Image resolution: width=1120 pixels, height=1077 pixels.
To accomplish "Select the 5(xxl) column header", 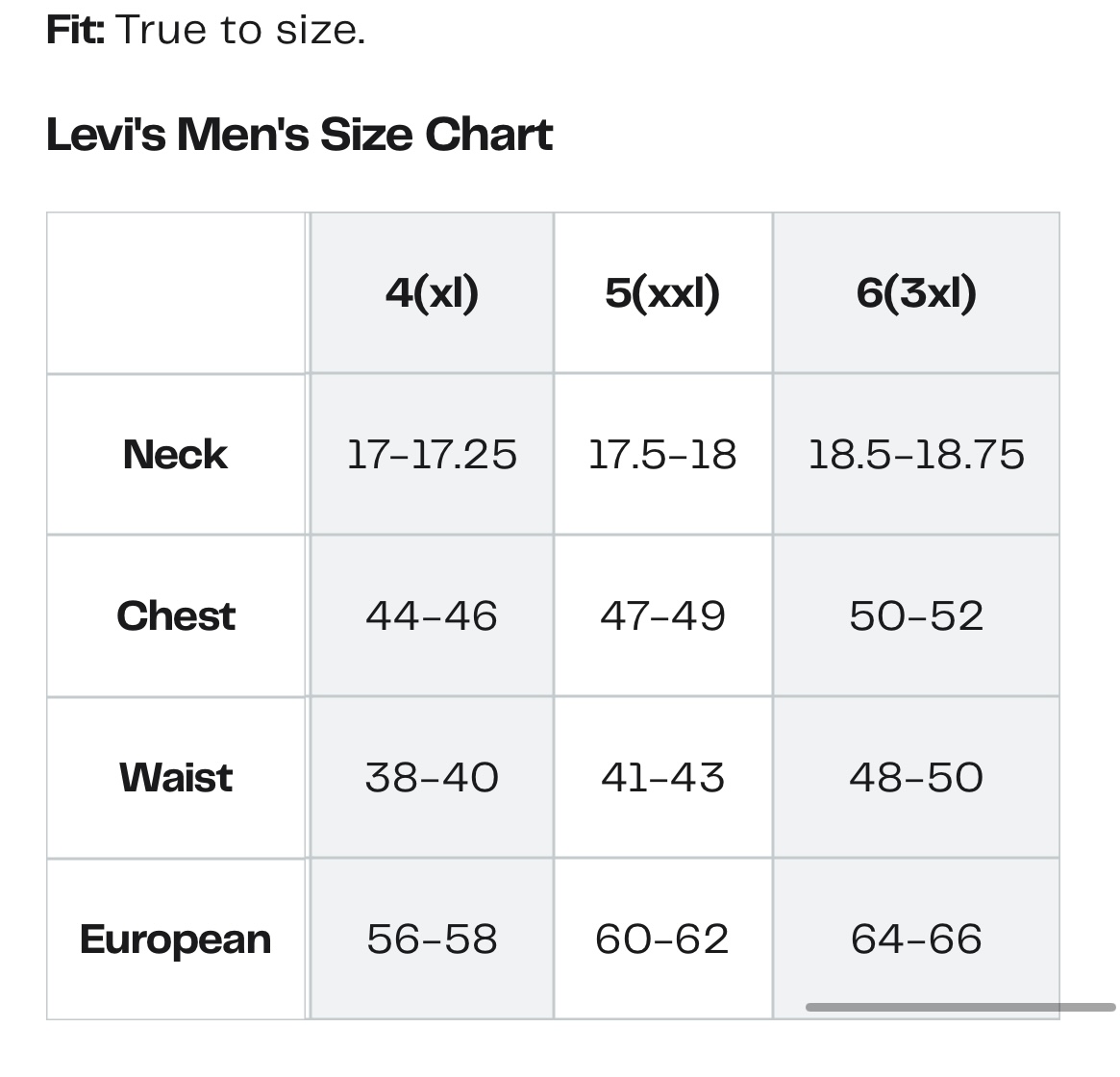I will (662, 293).
